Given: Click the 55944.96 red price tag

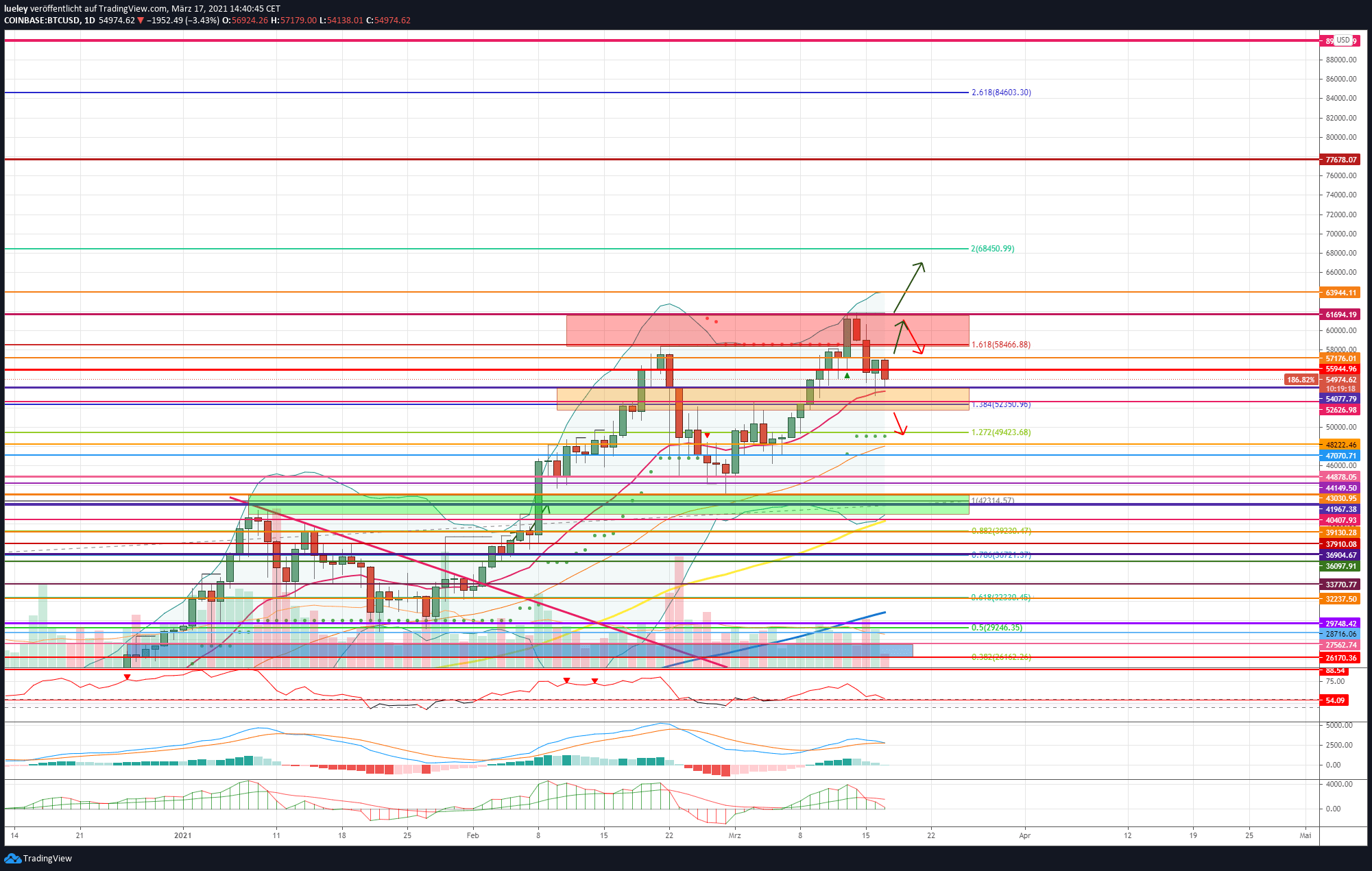Looking at the screenshot, I should (x=1340, y=369).
